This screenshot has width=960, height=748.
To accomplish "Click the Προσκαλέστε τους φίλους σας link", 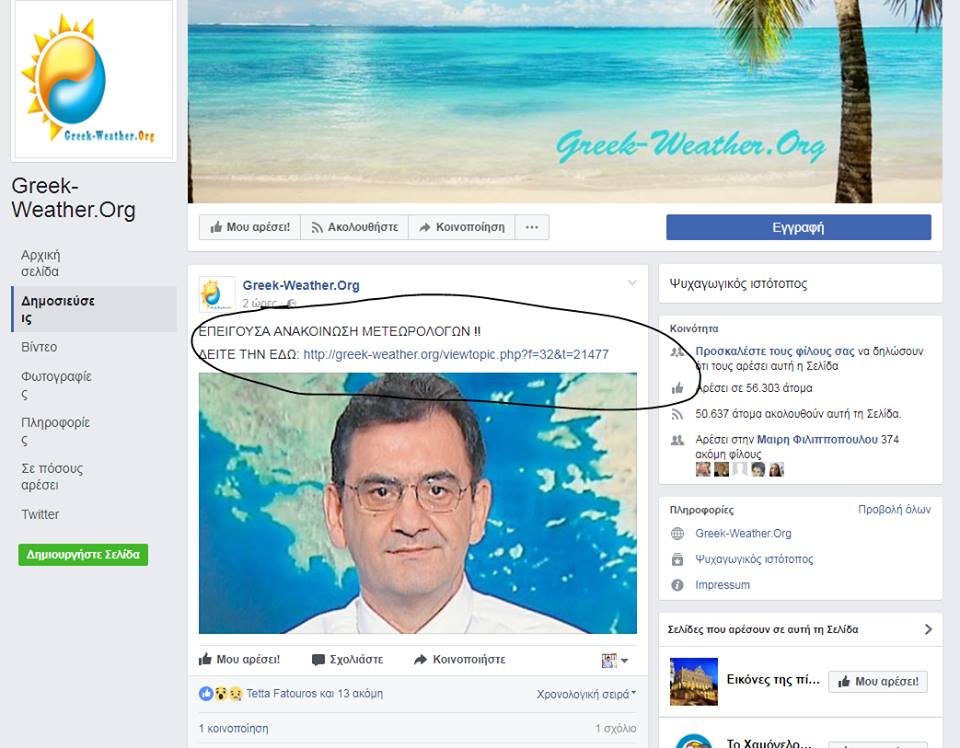I will (774, 351).
